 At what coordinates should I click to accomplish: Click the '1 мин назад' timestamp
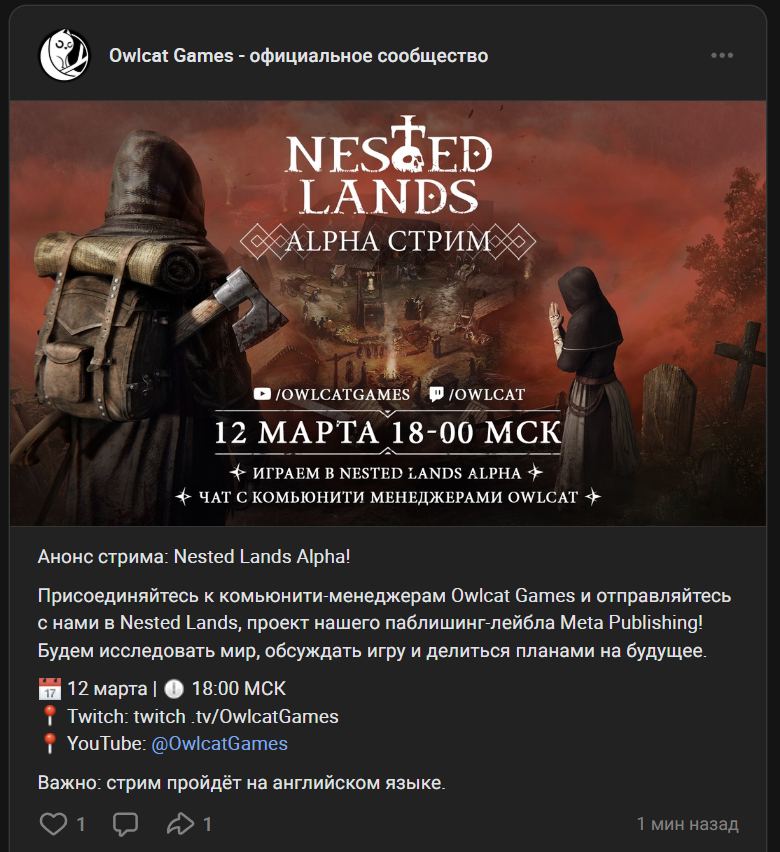pyautogui.click(x=688, y=824)
